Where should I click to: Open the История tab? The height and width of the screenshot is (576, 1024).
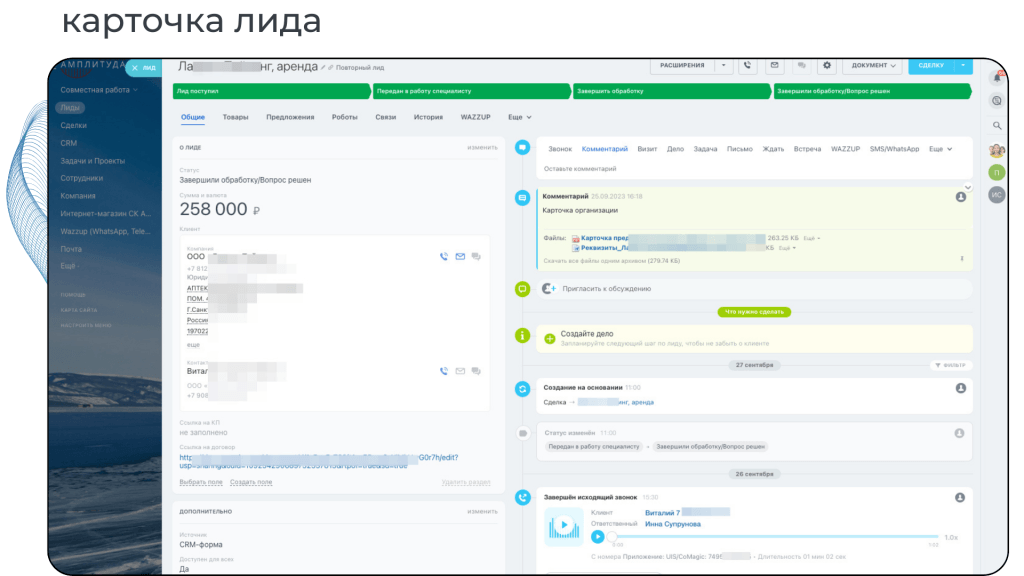click(428, 118)
